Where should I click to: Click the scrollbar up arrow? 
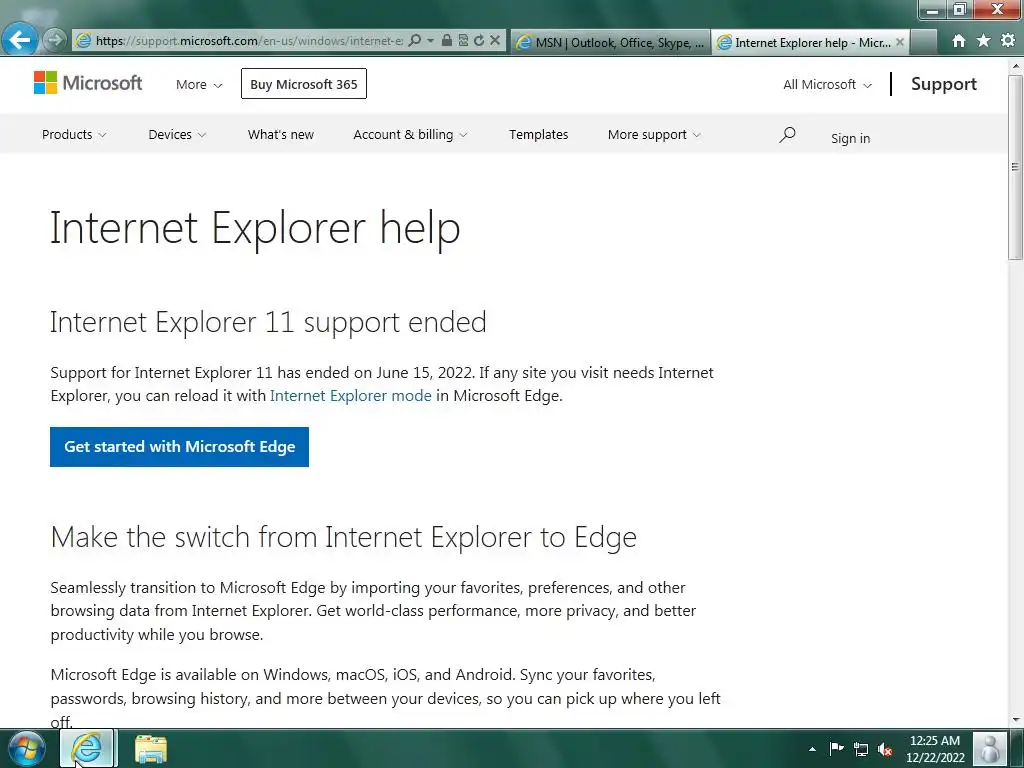point(1016,66)
